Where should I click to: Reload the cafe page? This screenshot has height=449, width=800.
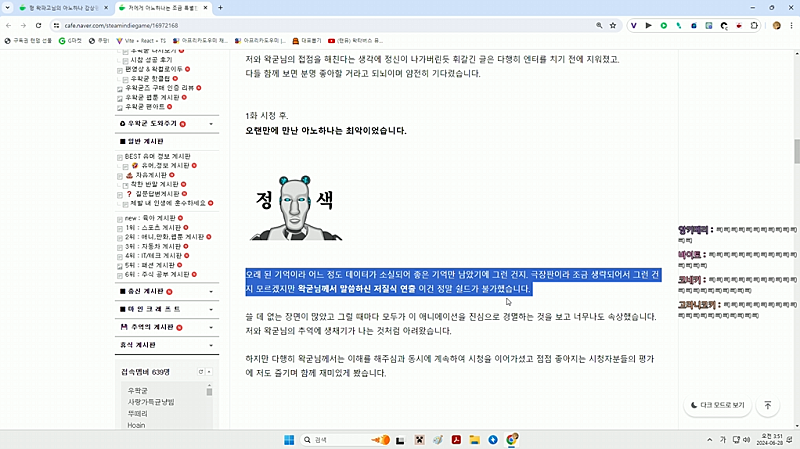click(38, 26)
